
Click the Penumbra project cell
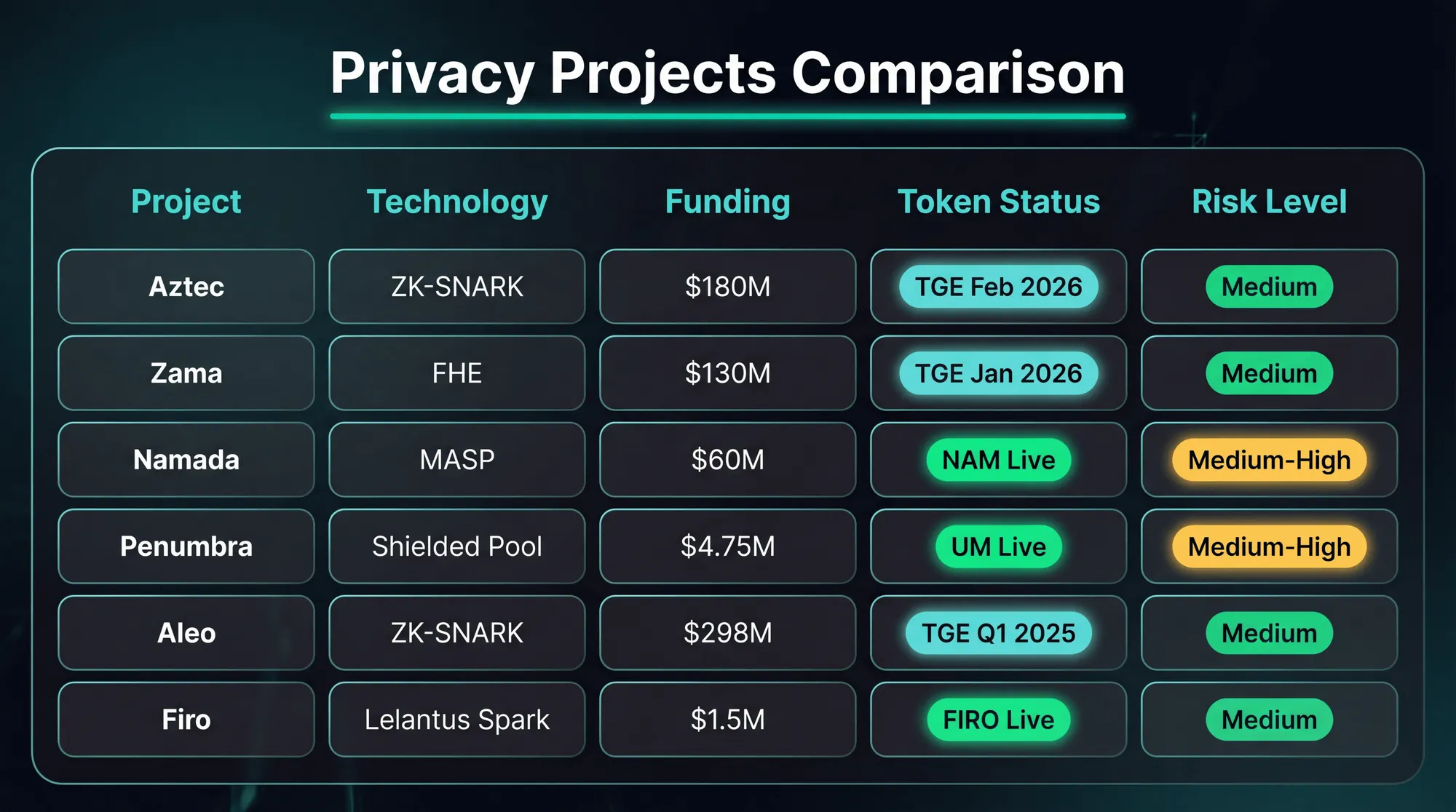tap(186, 546)
